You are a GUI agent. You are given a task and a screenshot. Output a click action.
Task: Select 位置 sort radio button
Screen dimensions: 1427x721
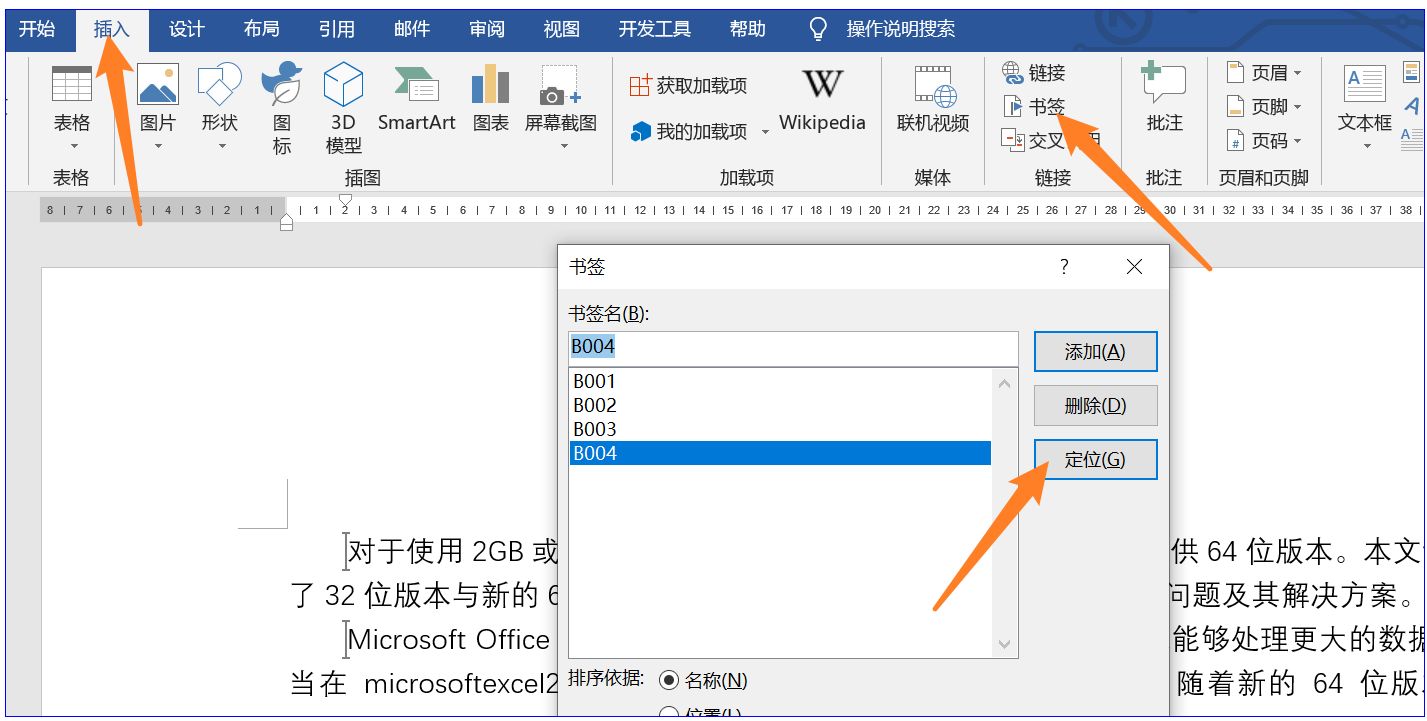669,713
